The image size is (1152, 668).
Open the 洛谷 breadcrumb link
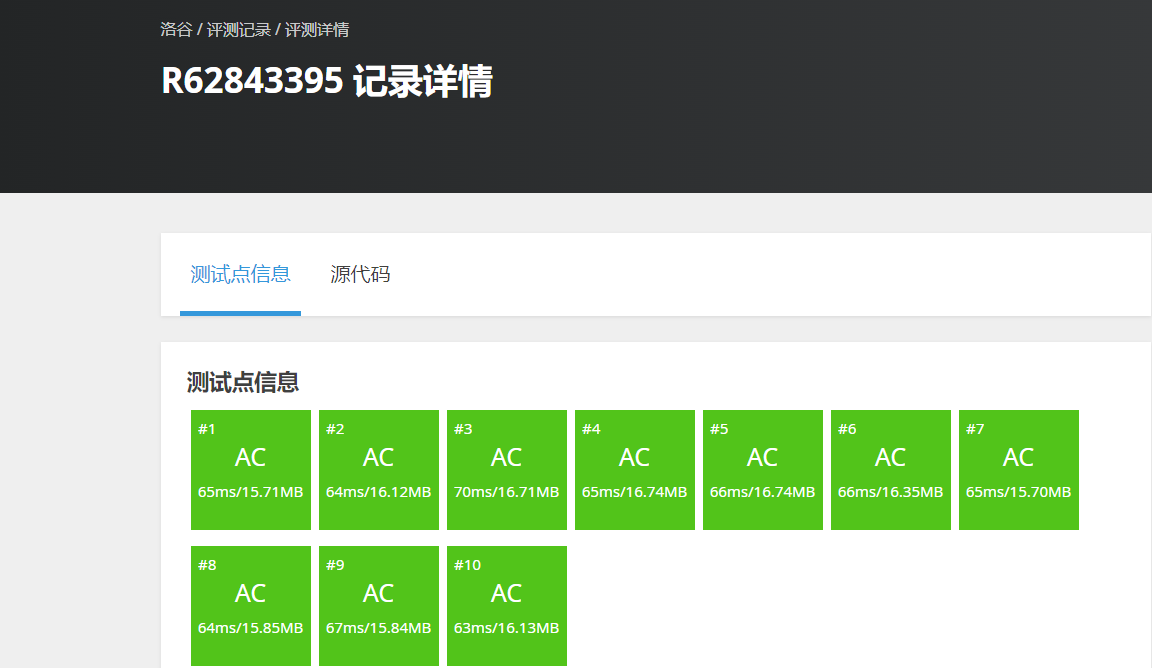[176, 30]
